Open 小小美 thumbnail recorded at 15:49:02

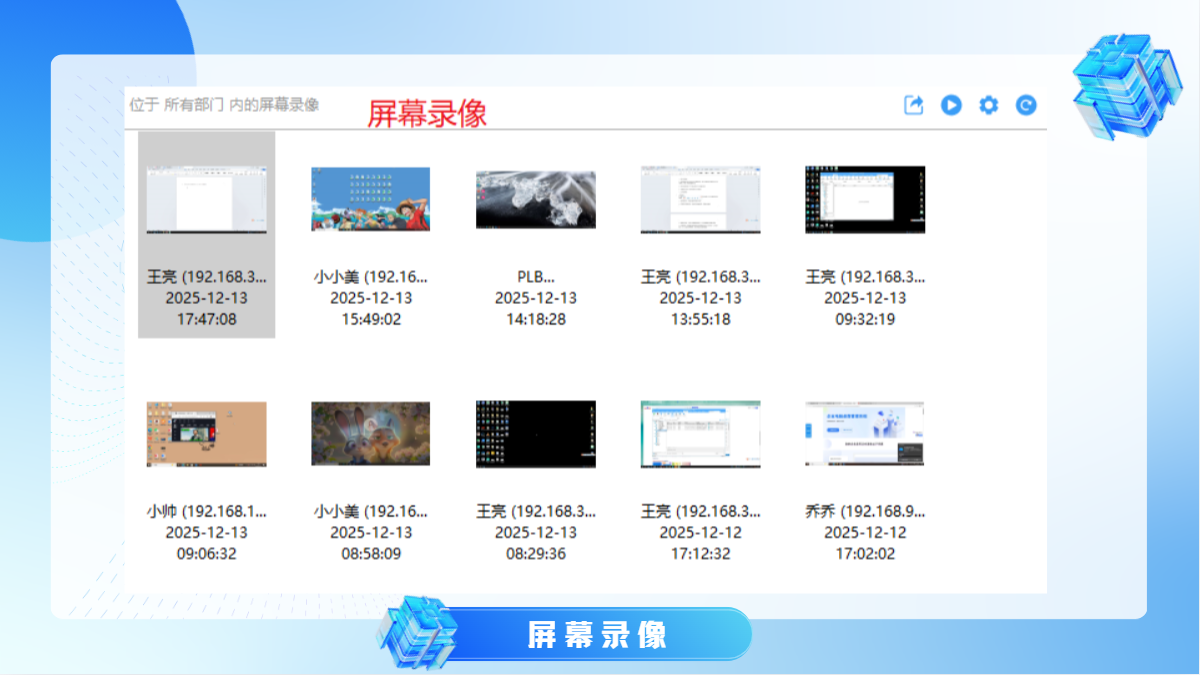[371, 199]
